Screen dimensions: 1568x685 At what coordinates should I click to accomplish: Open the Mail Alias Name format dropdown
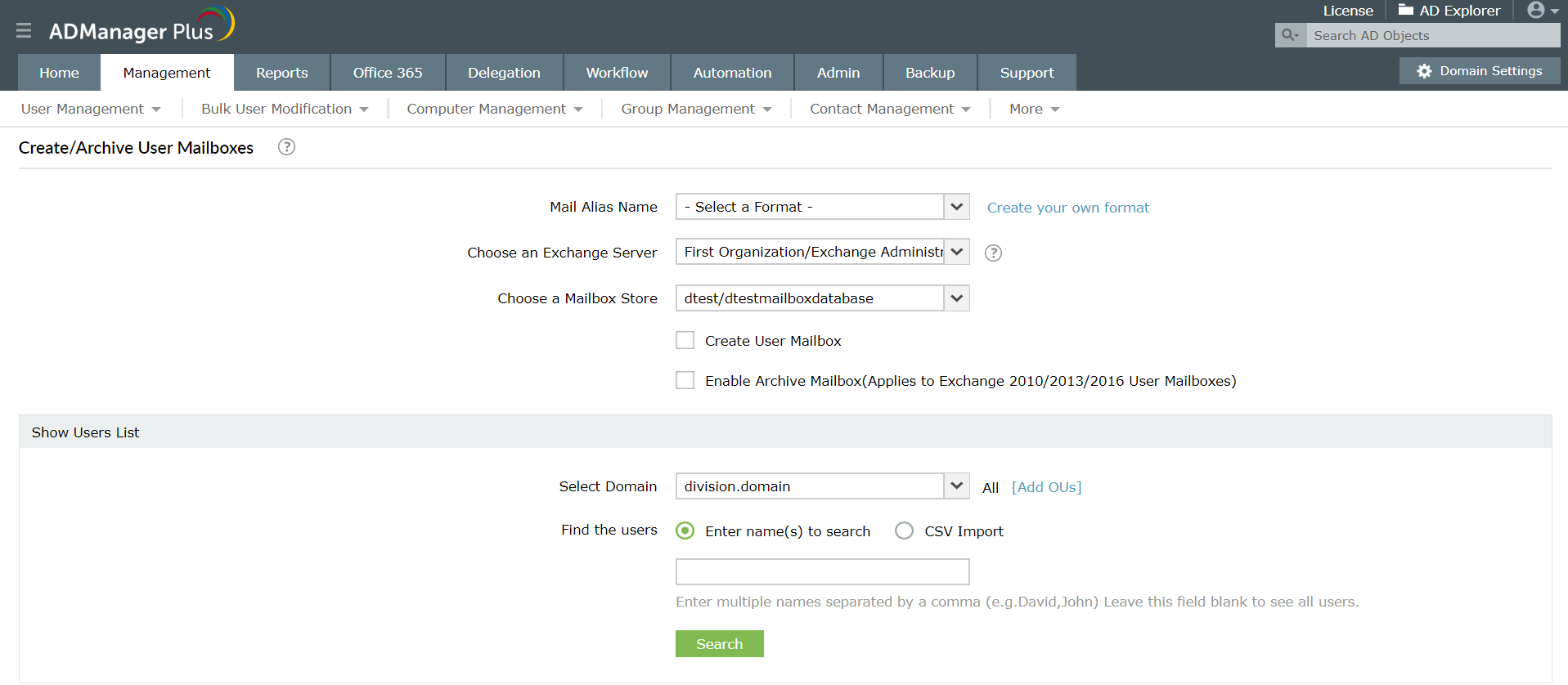click(x=956, y=207)
